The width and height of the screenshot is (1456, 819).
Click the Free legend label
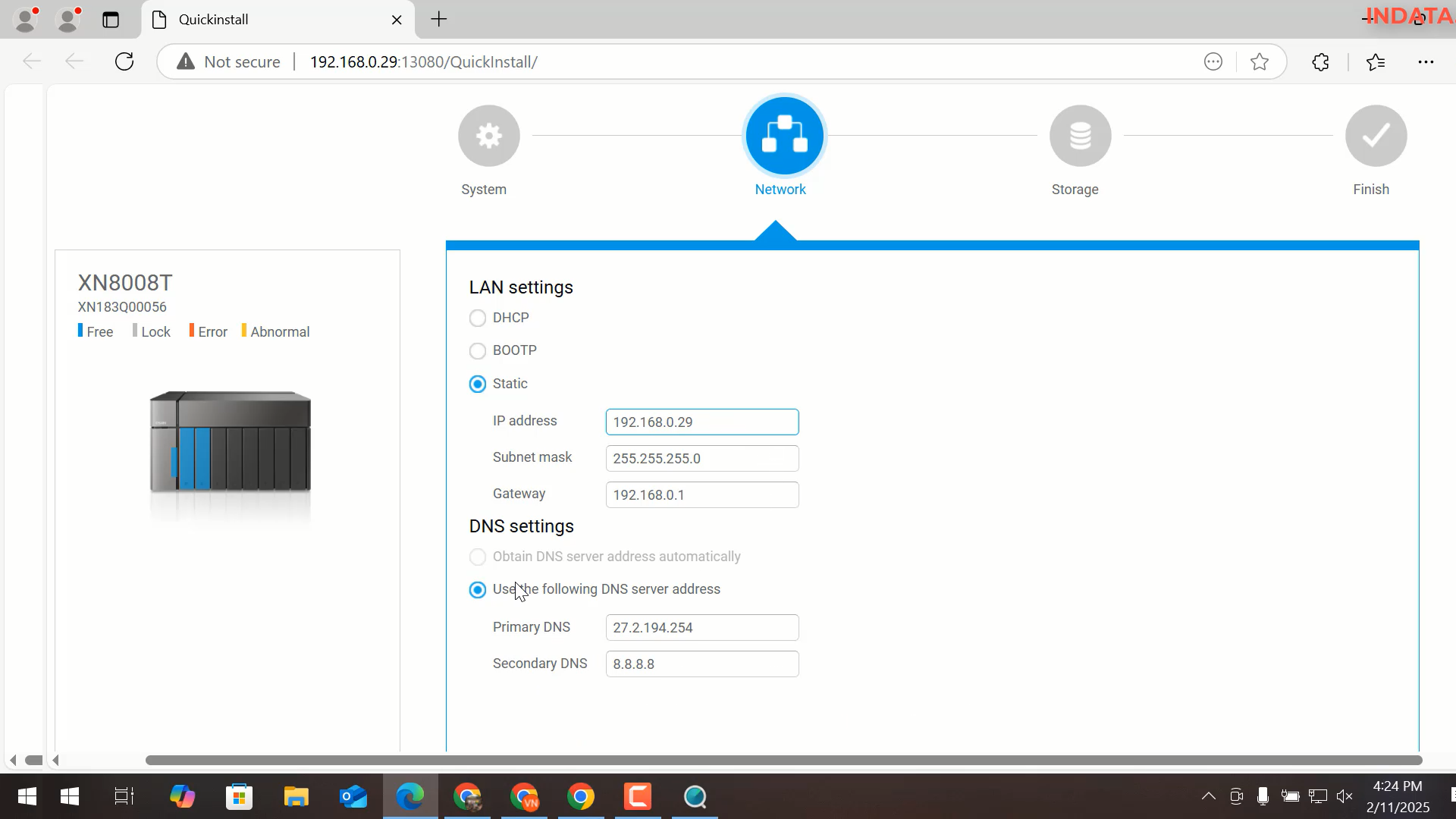pyautogui.click(x=99, y=332)
